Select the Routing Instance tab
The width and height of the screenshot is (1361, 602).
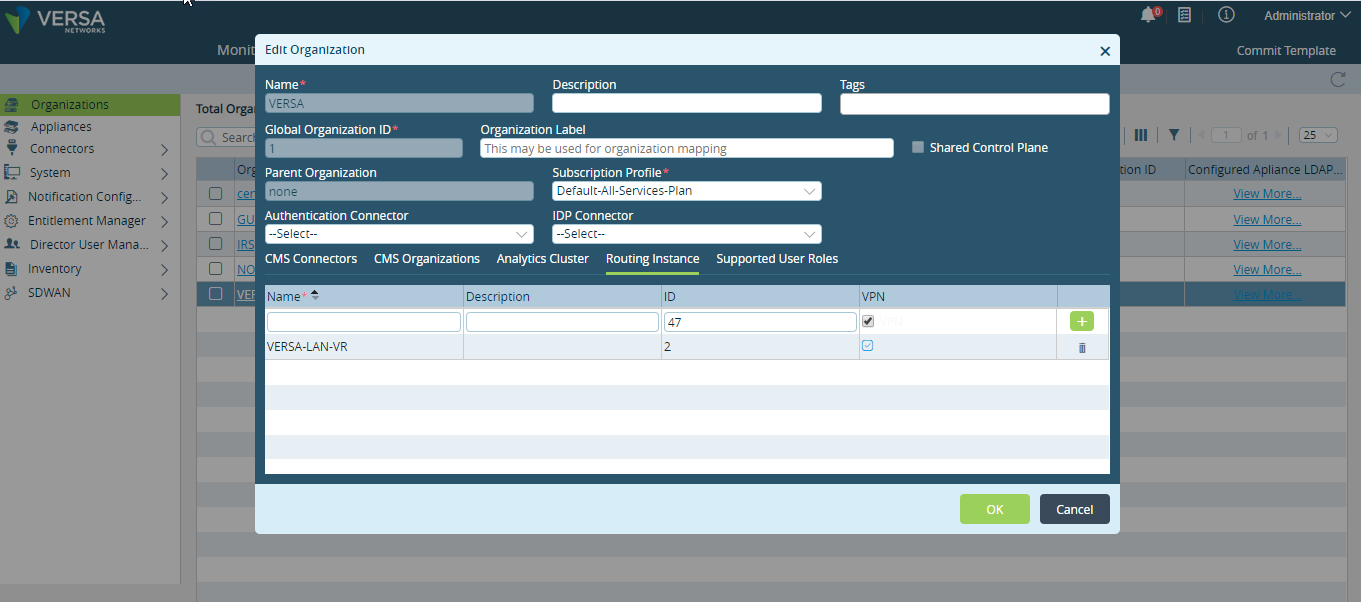click(653, 259)
